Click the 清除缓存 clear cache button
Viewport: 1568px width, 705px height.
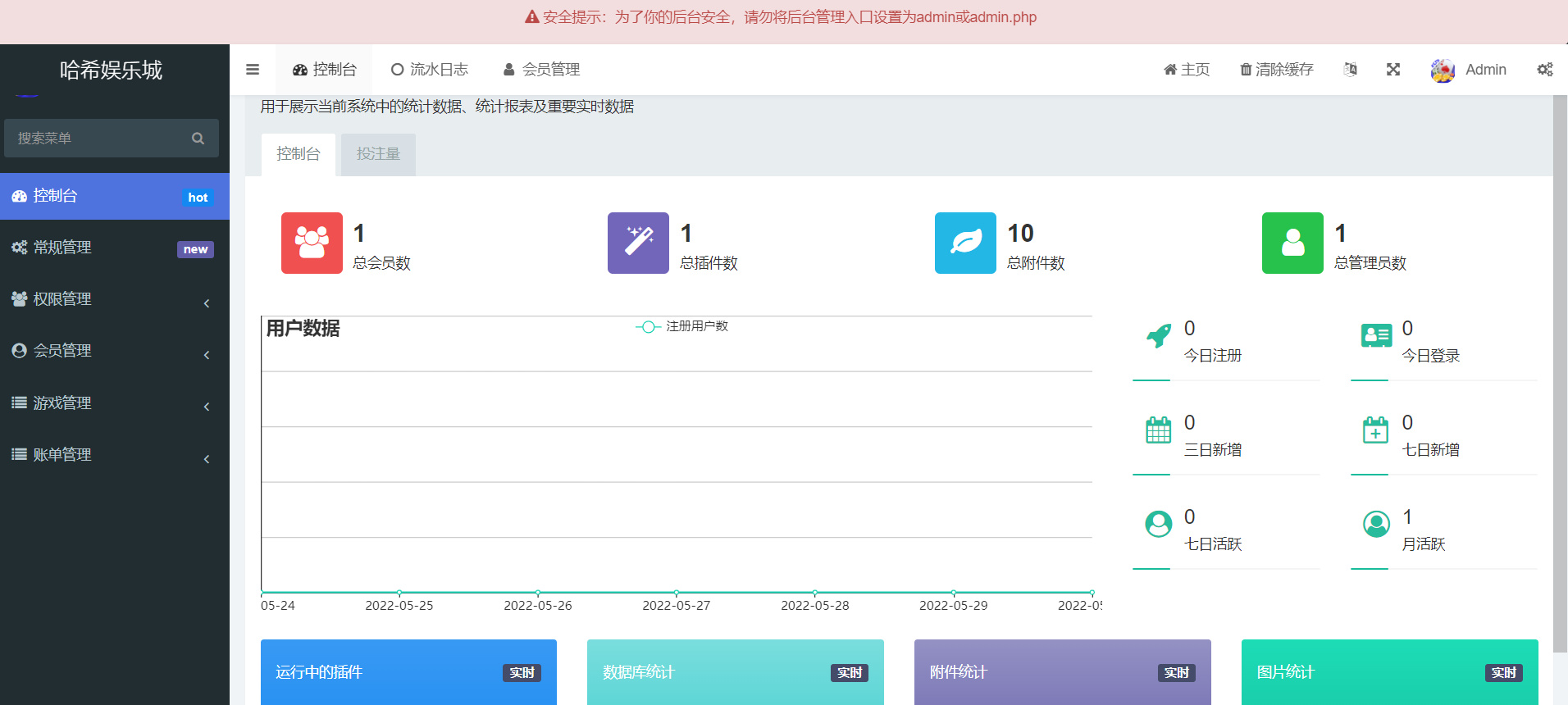[1276, 70]
